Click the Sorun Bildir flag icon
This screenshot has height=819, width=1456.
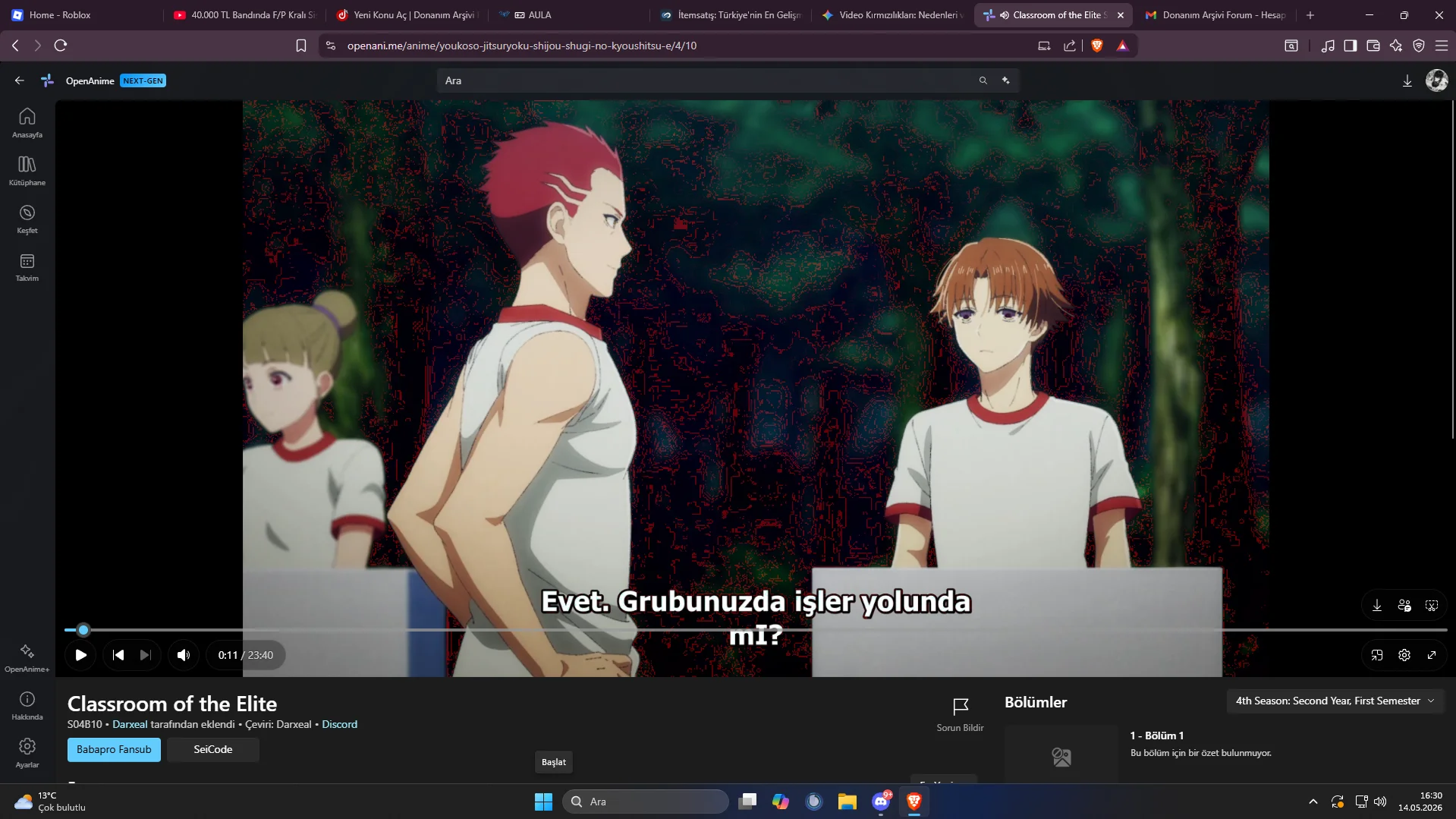961,706
